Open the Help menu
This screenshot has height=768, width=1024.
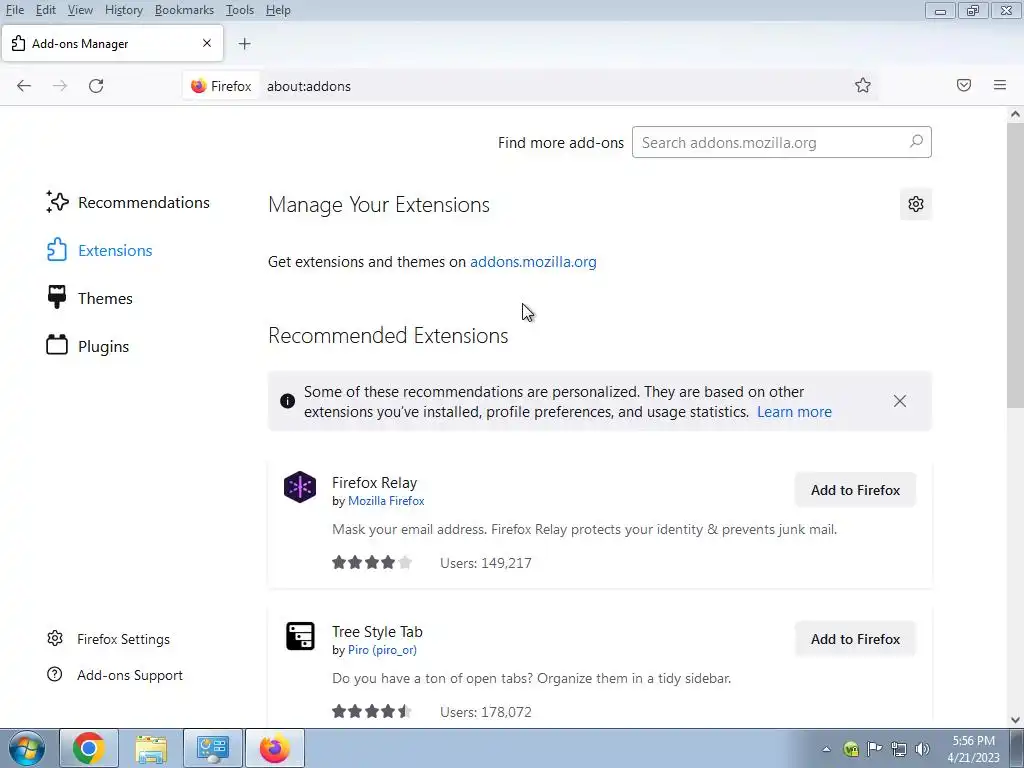[x=278, y=10]
